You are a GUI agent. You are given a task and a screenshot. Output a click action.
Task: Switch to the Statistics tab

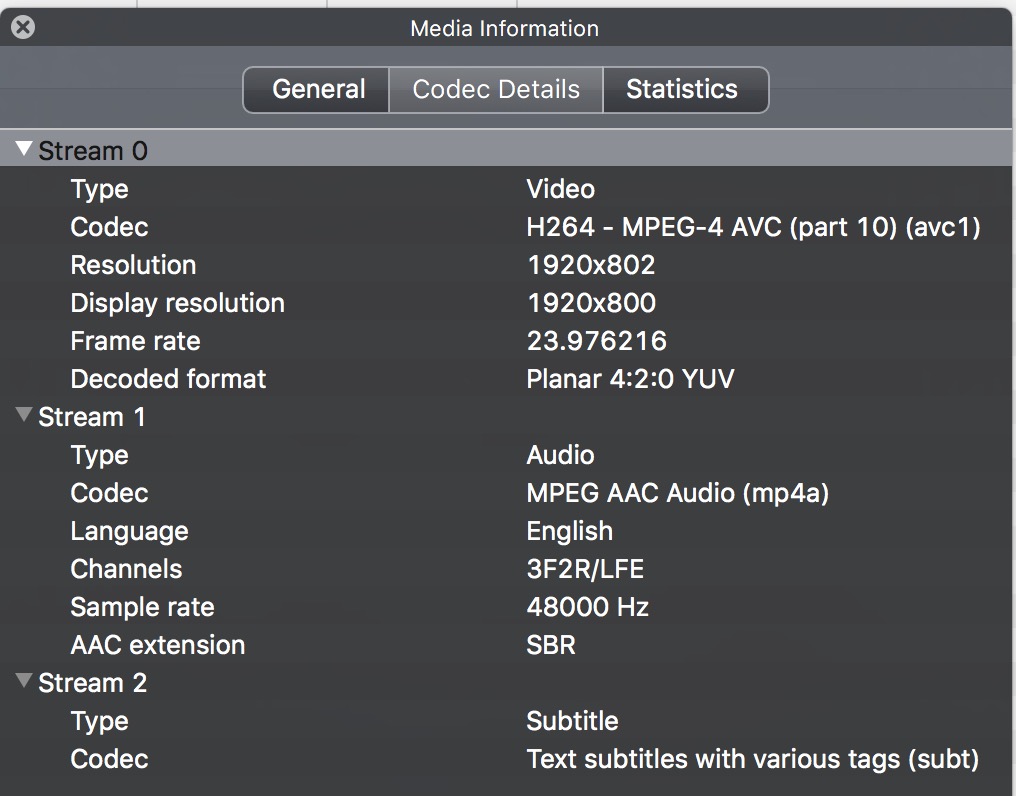tap(682, 90)
